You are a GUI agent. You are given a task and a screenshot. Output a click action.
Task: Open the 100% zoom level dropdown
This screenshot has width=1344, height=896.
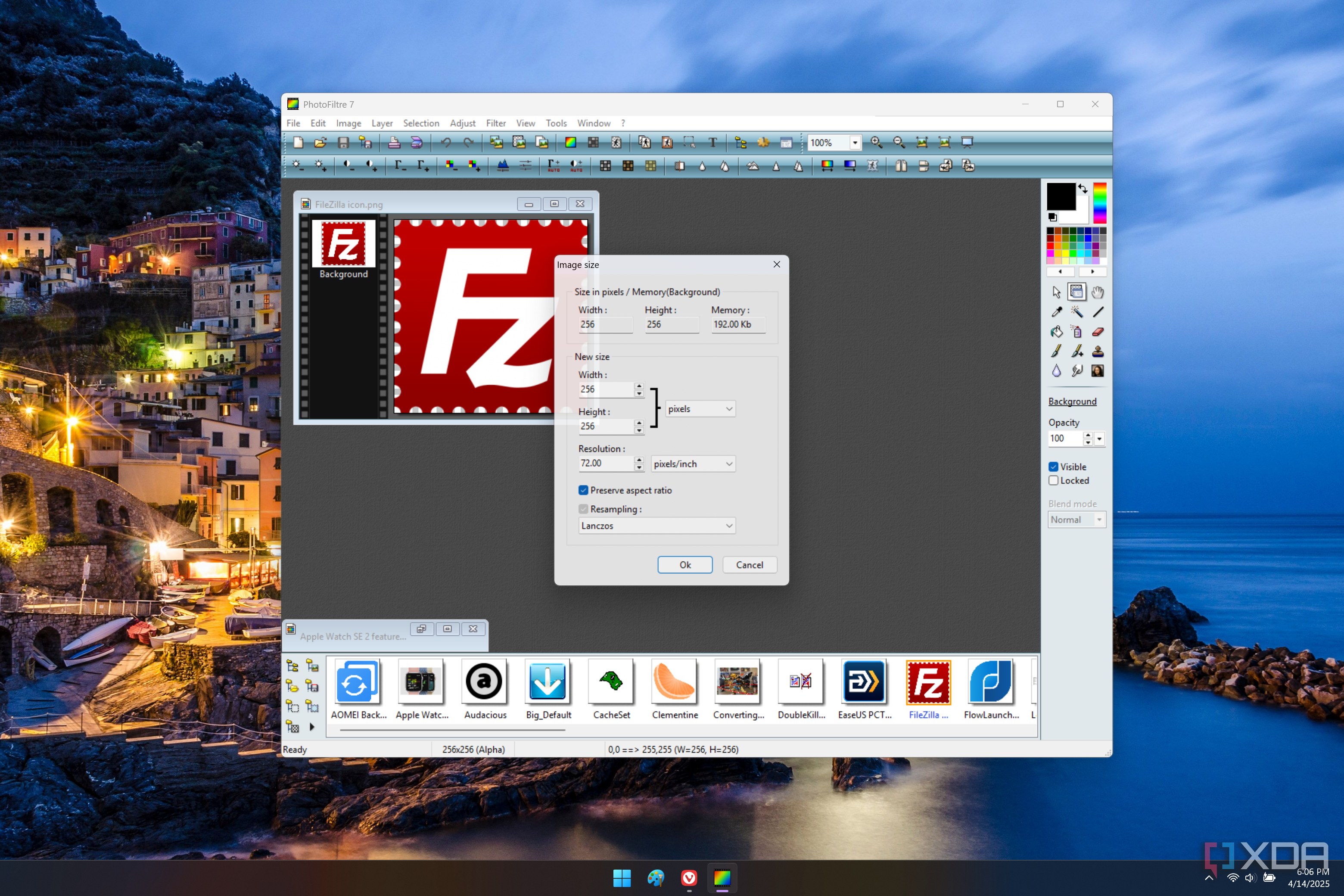tap(856, 142)
